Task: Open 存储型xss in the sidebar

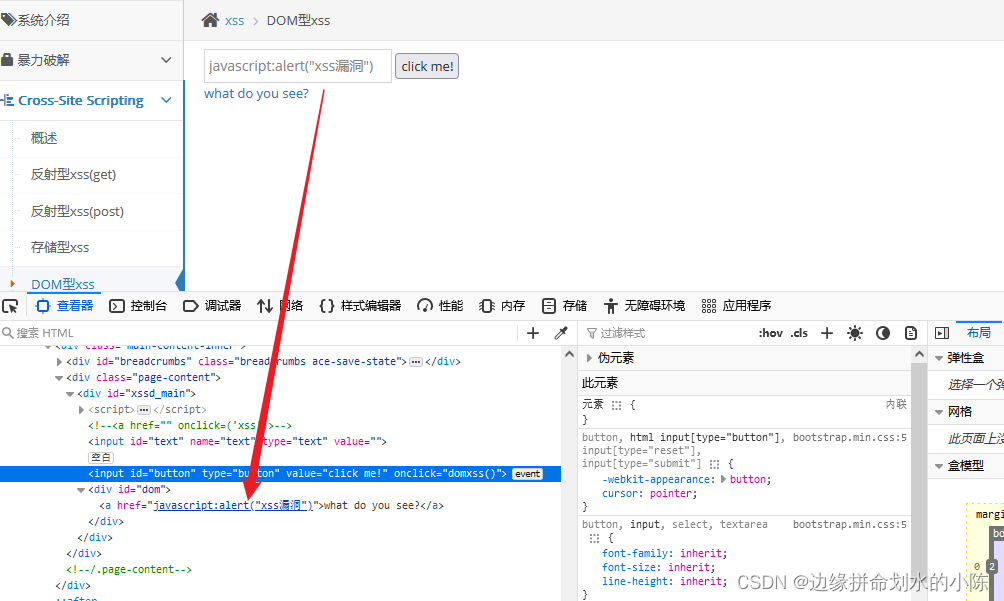Action: click(x=60, y=247)
